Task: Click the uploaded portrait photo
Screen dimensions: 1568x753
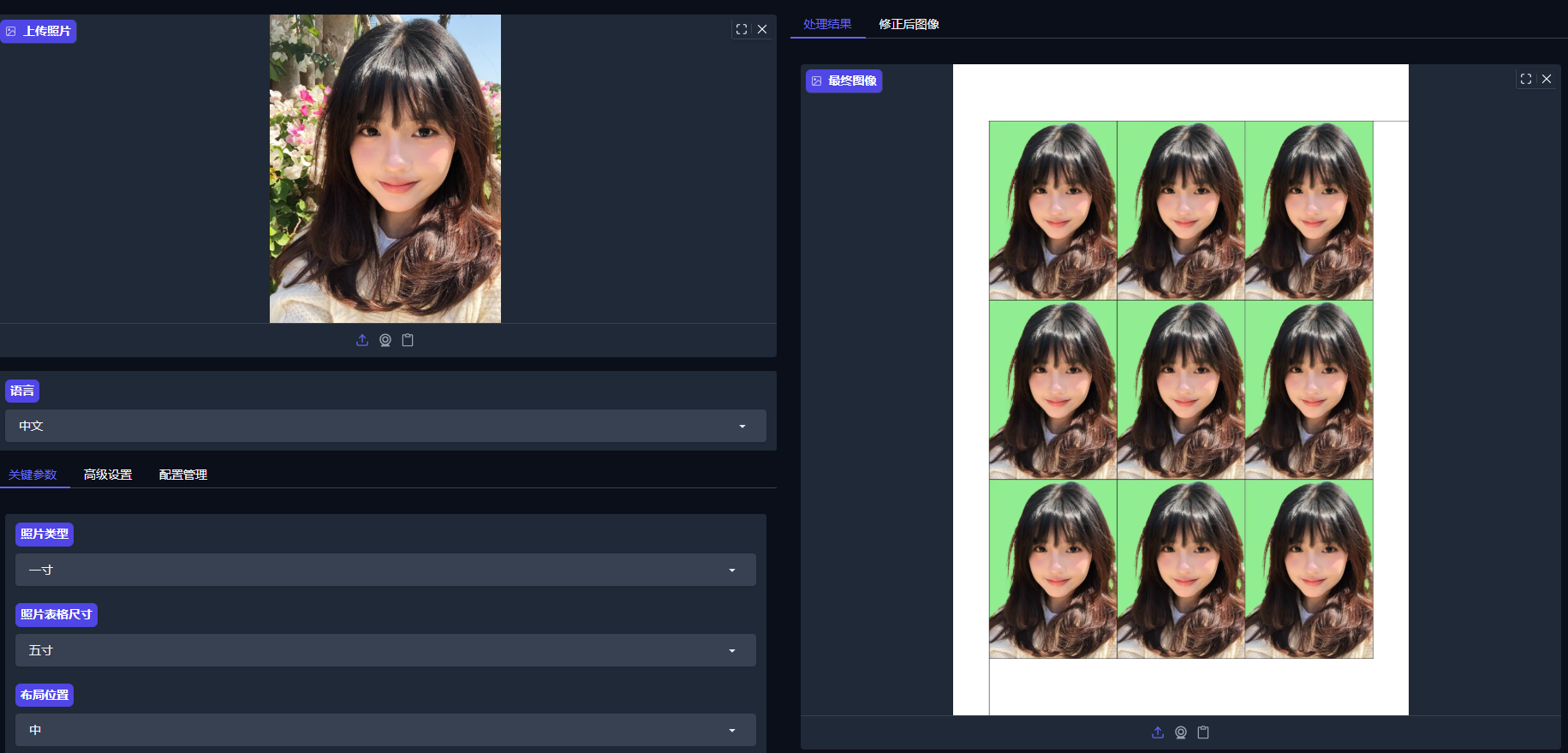Action: [x=385, y=169]
